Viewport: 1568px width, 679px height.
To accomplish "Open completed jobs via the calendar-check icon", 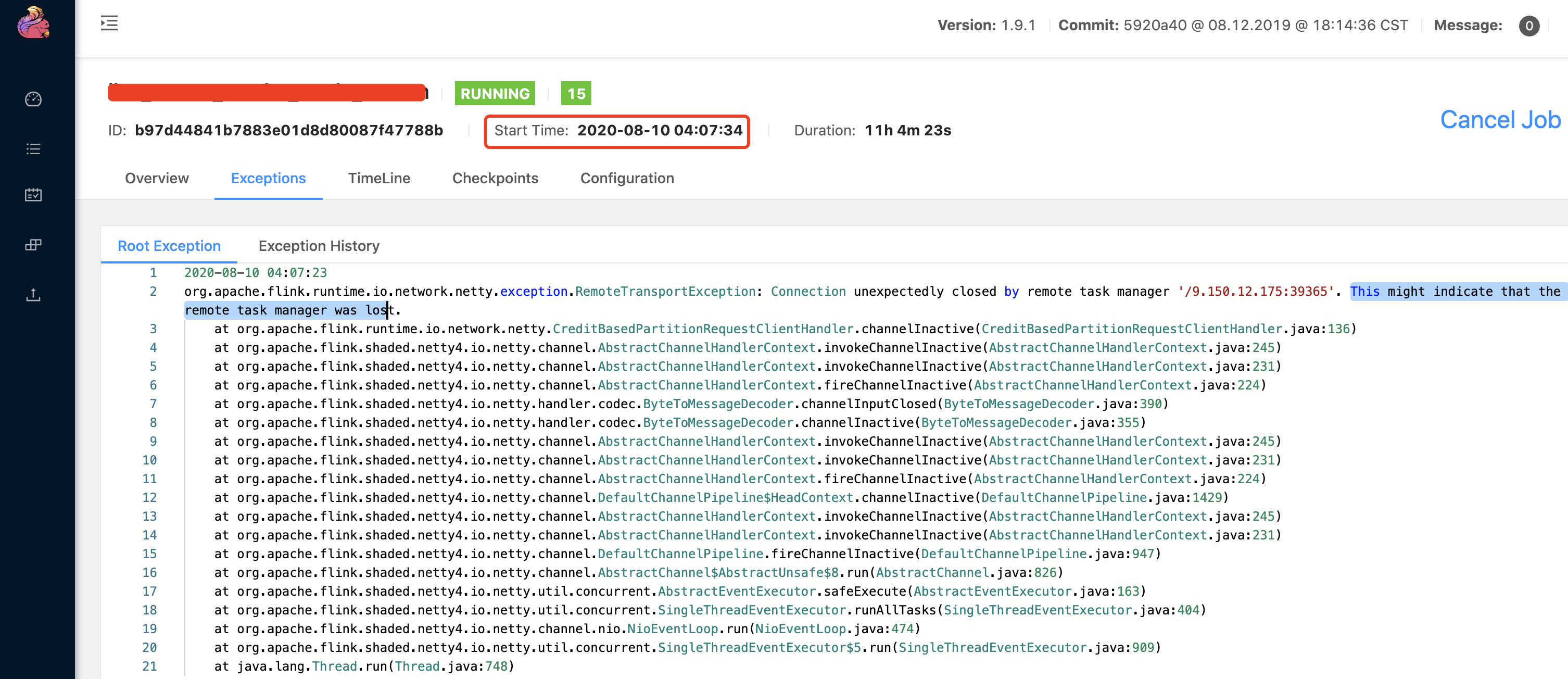I will (33, 195).
